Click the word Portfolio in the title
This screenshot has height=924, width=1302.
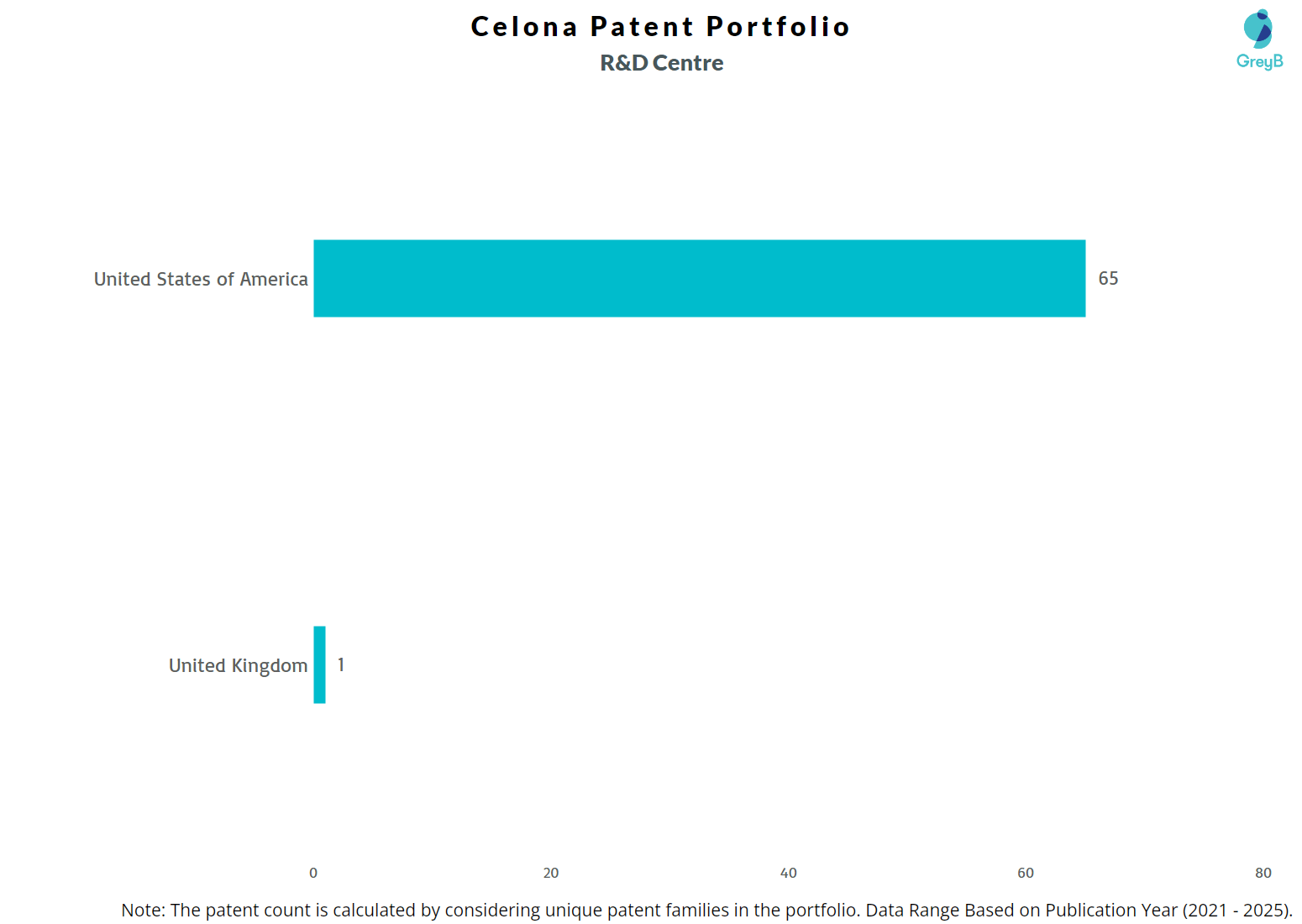point(778,27)
